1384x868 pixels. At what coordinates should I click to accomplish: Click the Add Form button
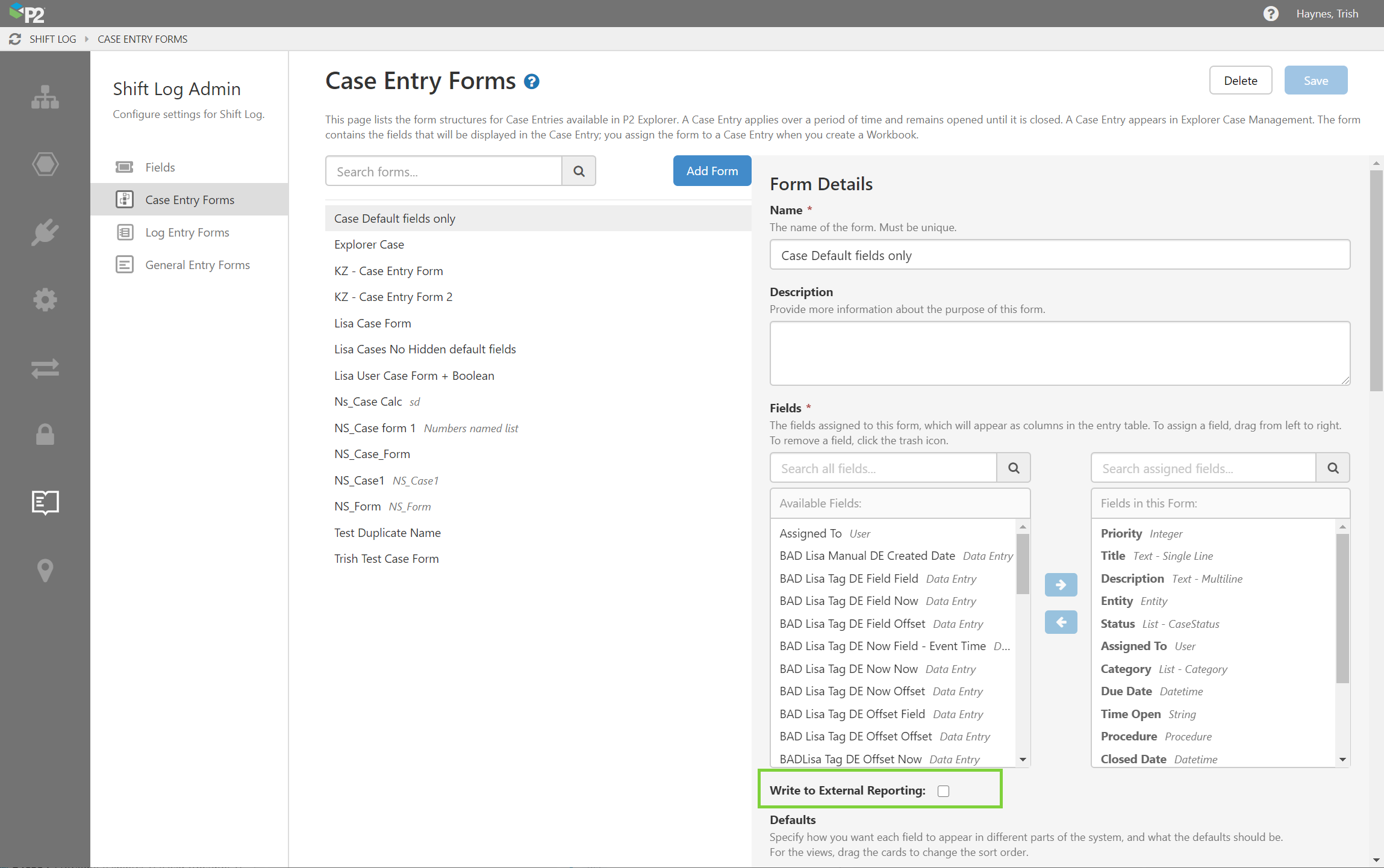[x=712, y=171]
